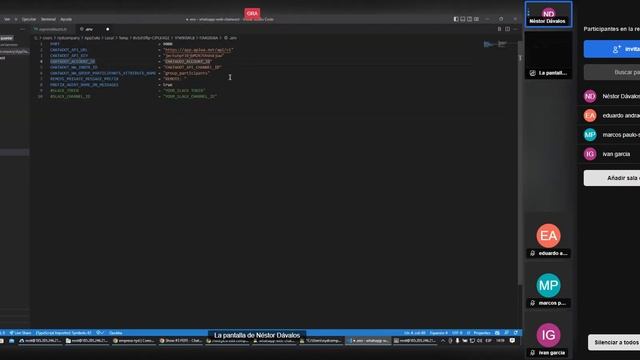Image resolution: width=640 pixels, height=360 pixels.
Task: Toggle secondary sidebar layout icon in VS Code
Action: (x=469, y=19)
